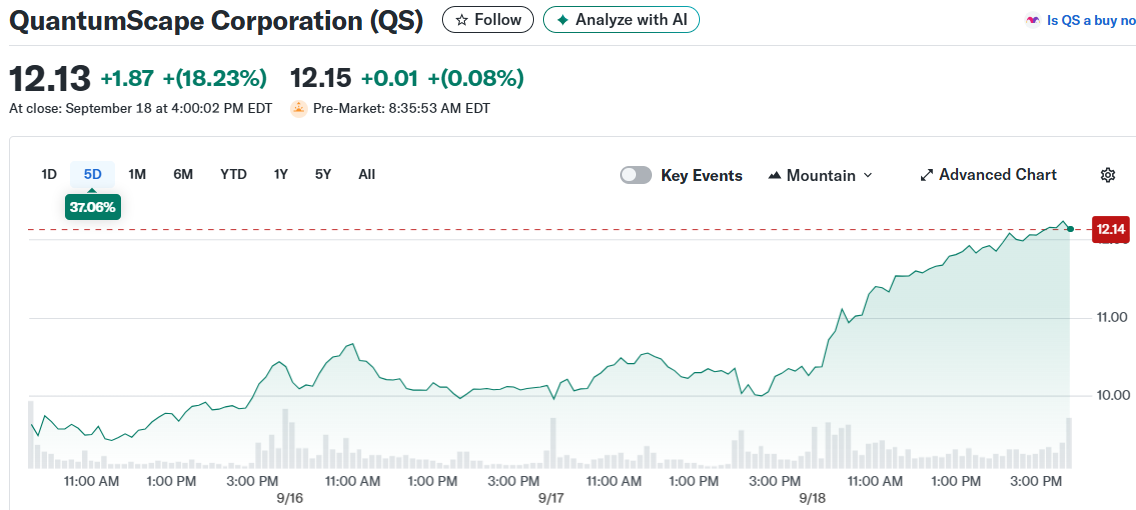Switch to the 6M range

click(183, 175)
